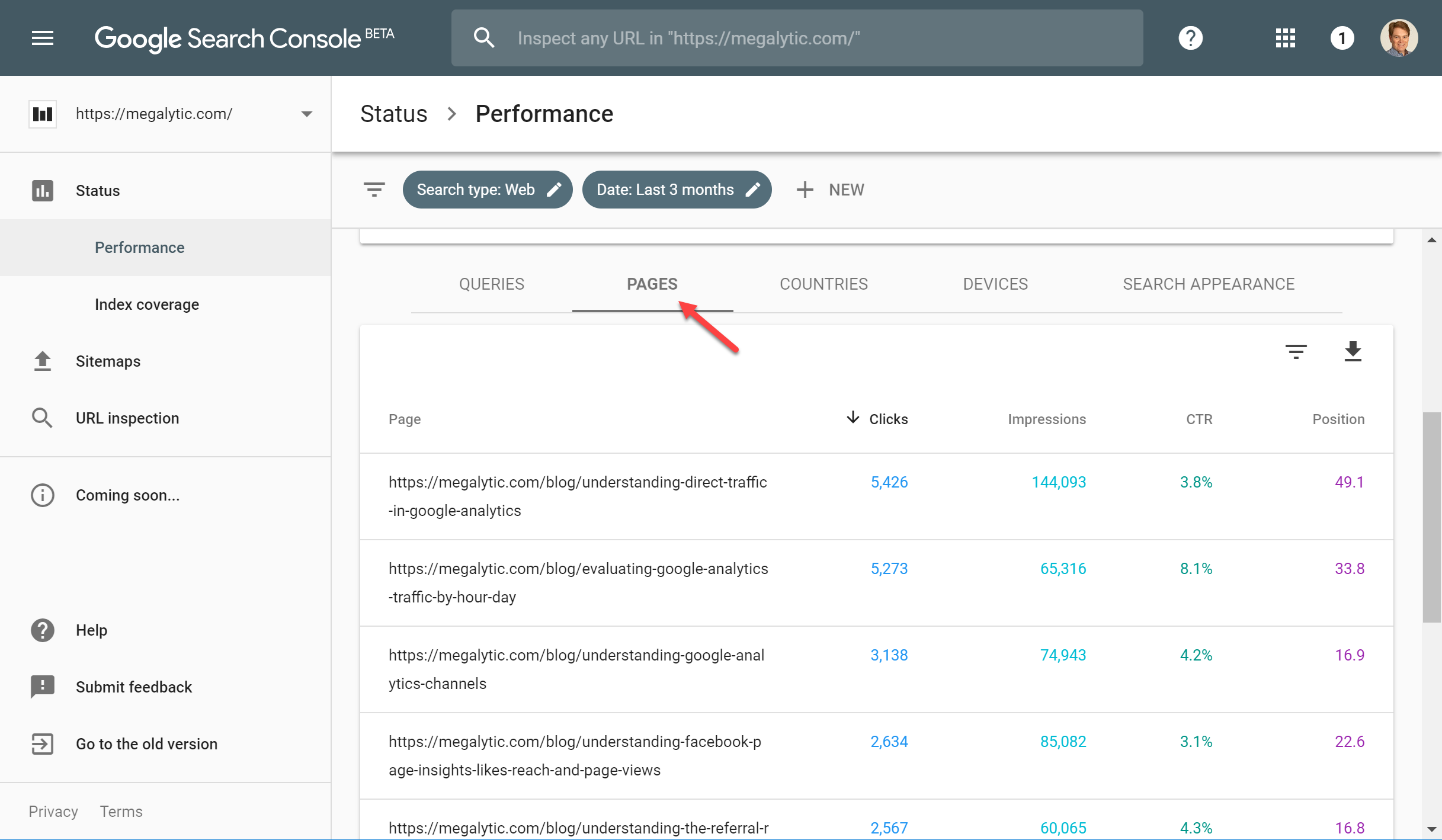Screen dimensions: 1442x840
Task: Open the table filter rows icon
Action: coord(1296,351)
